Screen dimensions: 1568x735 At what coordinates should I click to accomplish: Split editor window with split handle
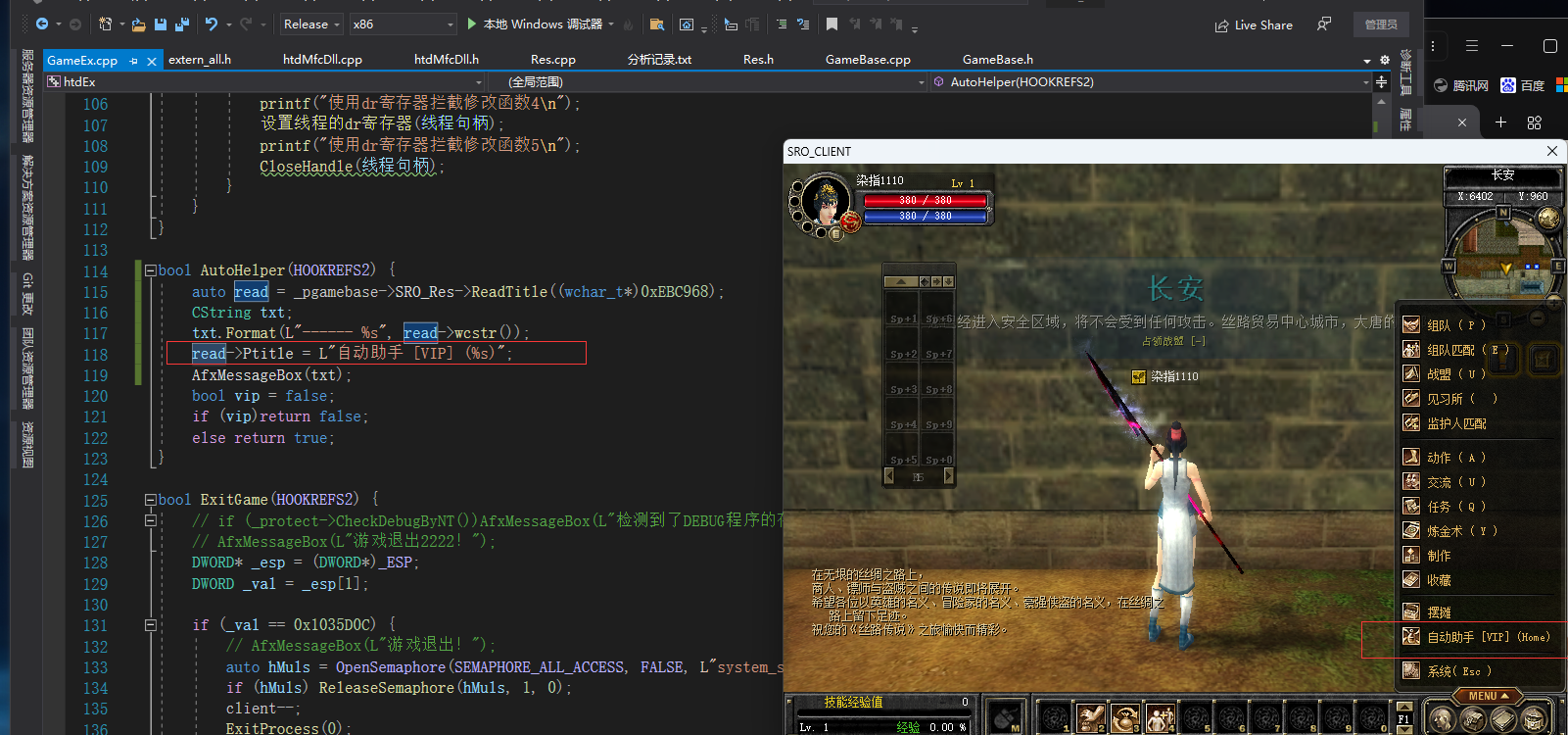pyautogui.click(x=1382, y=82)
